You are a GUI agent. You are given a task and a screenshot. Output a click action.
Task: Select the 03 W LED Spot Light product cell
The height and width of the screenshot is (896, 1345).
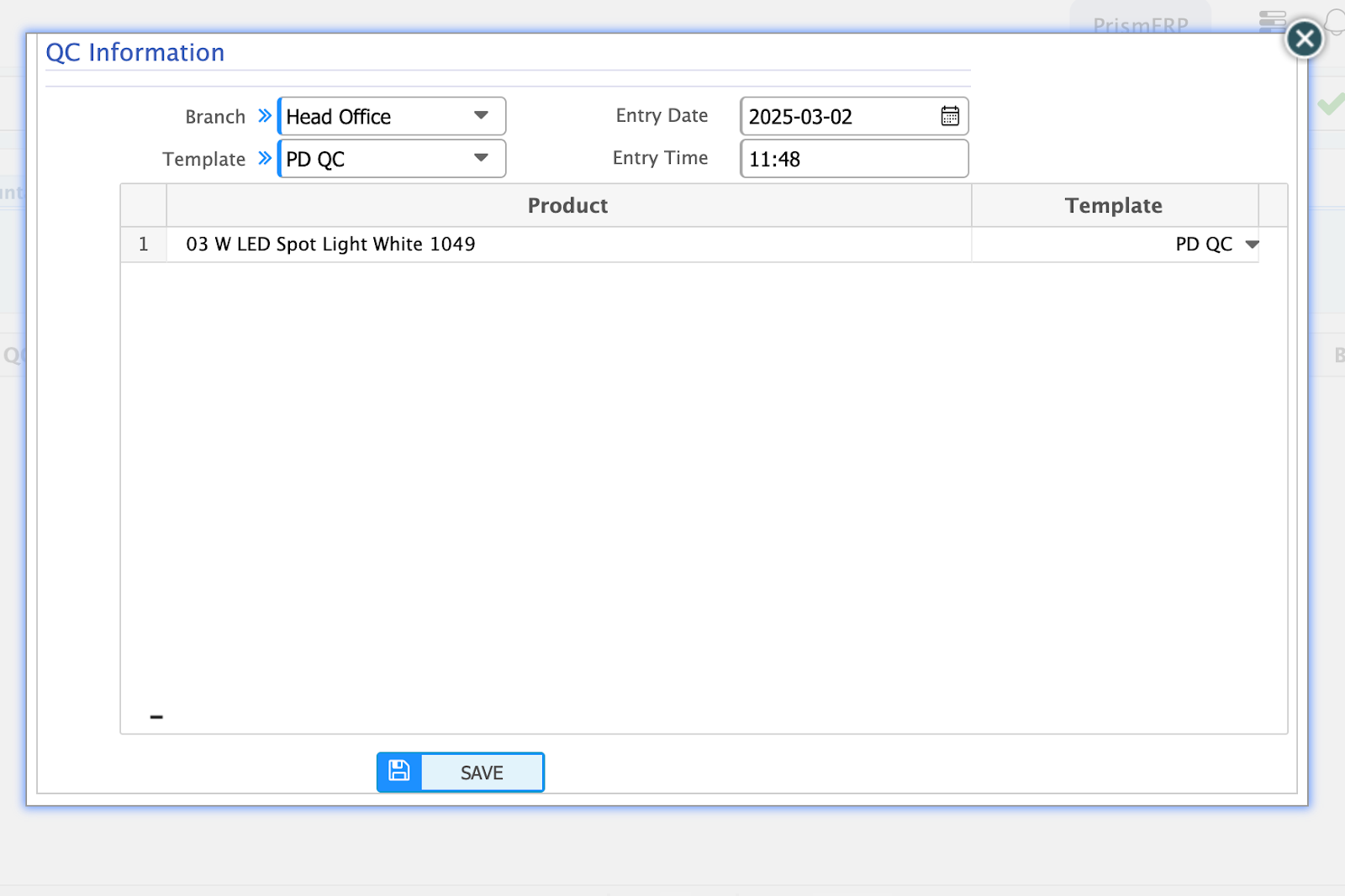click(330, 245)
